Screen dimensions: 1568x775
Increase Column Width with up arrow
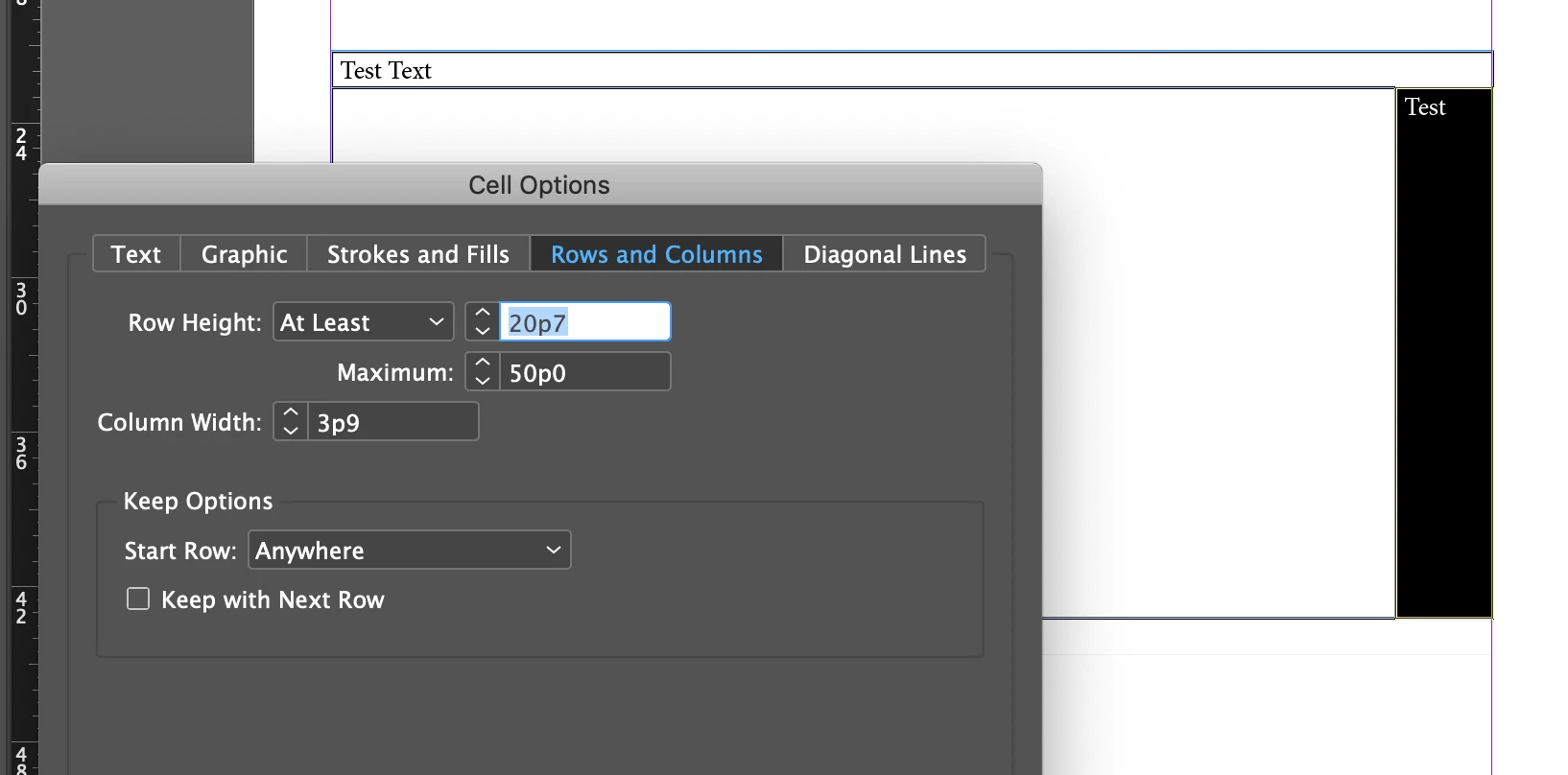291,412
